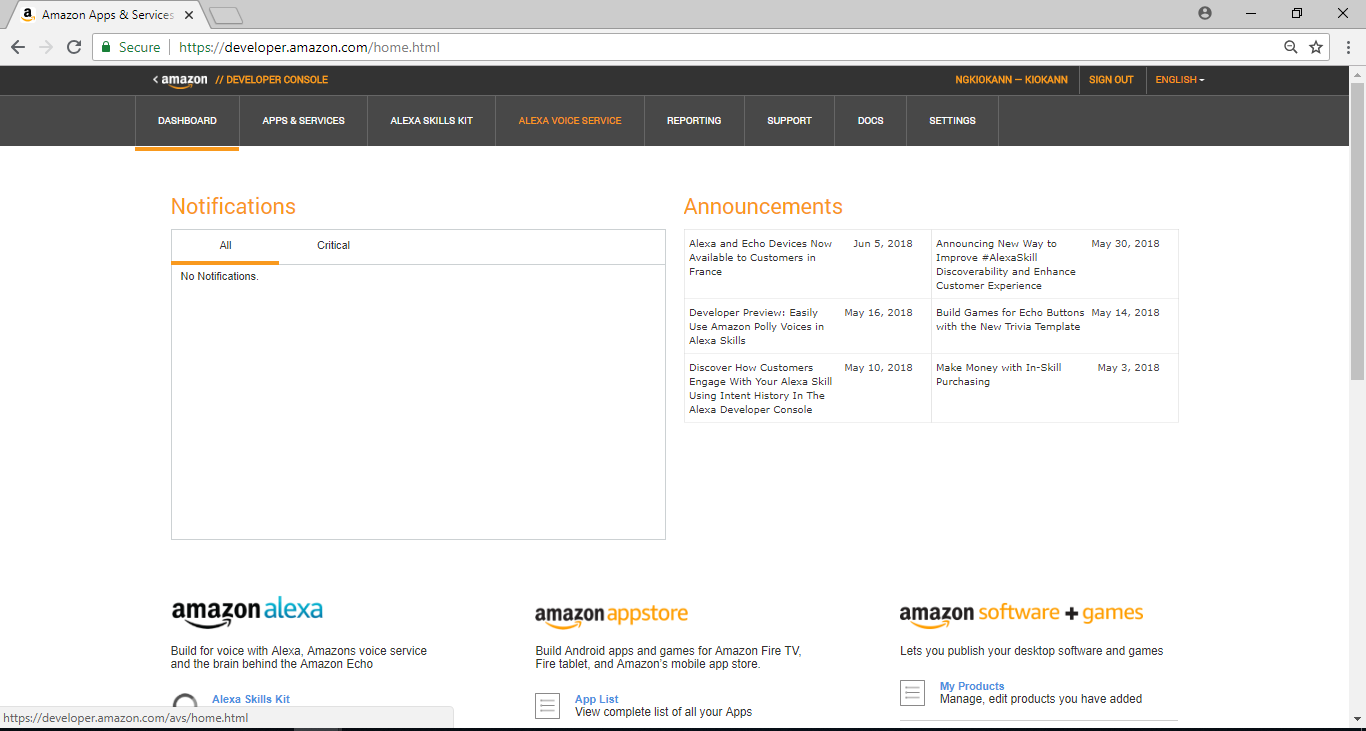Open the Settings nav item
Viewport: 1366px width, 731px height.
point(952,121)
